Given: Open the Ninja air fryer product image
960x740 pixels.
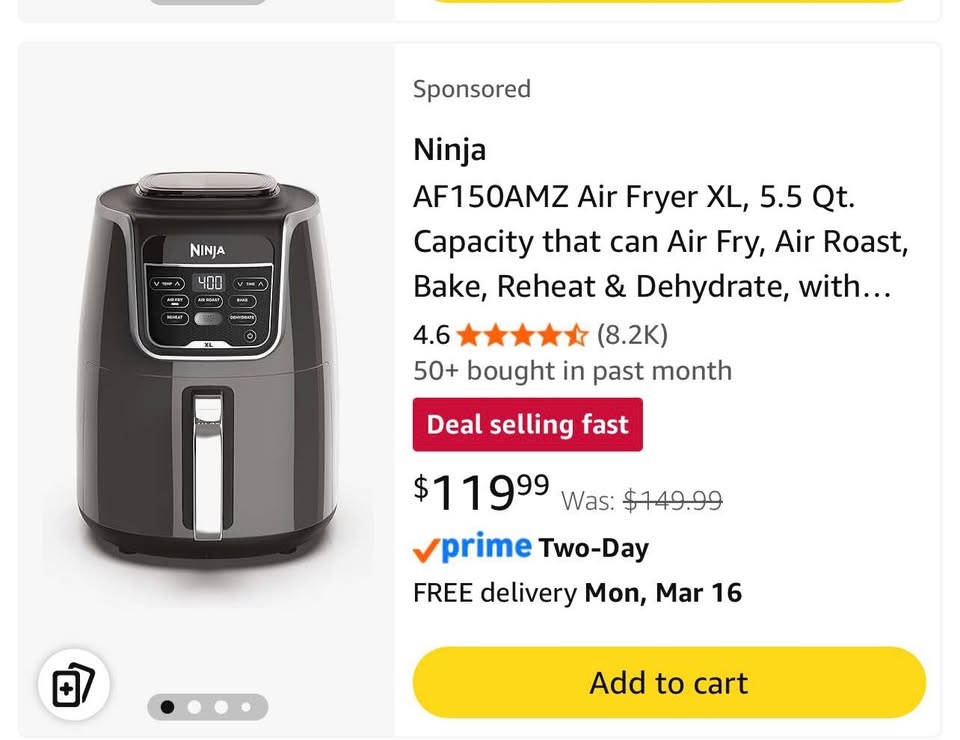Looking at the screenshot, I should (x=207, y=370).
